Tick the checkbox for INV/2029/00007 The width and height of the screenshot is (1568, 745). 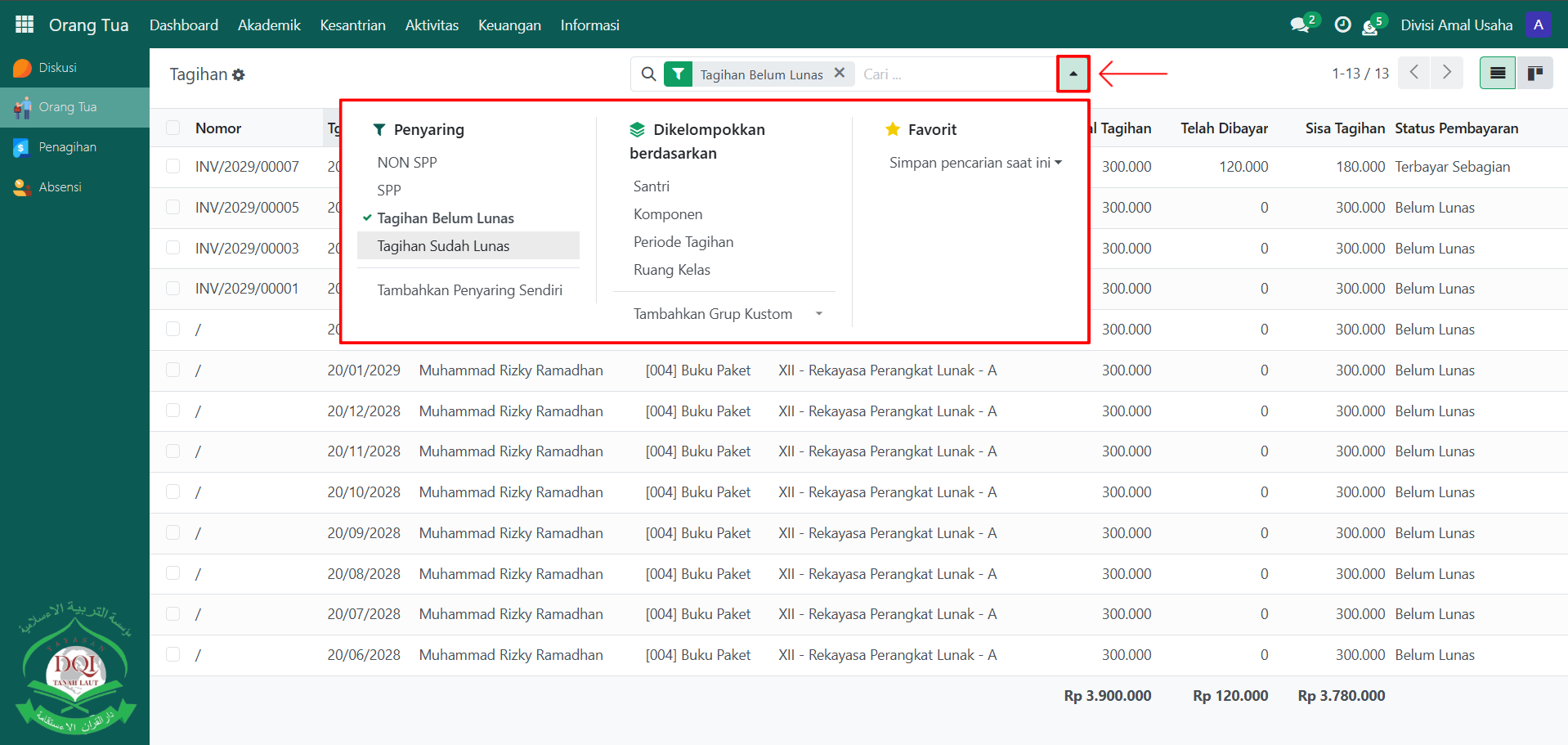172,166
